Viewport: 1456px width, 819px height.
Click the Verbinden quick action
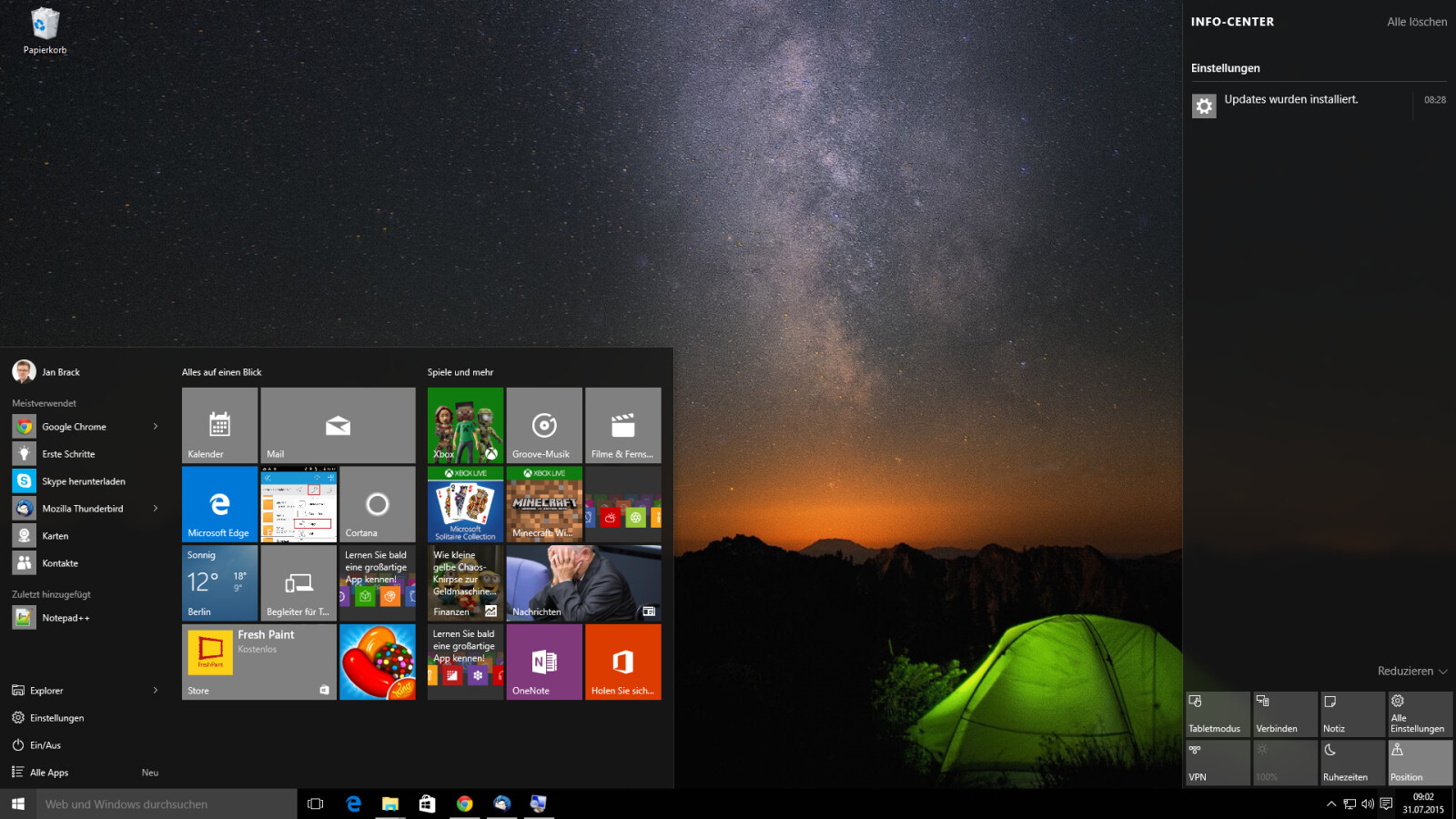point(1285,714)
